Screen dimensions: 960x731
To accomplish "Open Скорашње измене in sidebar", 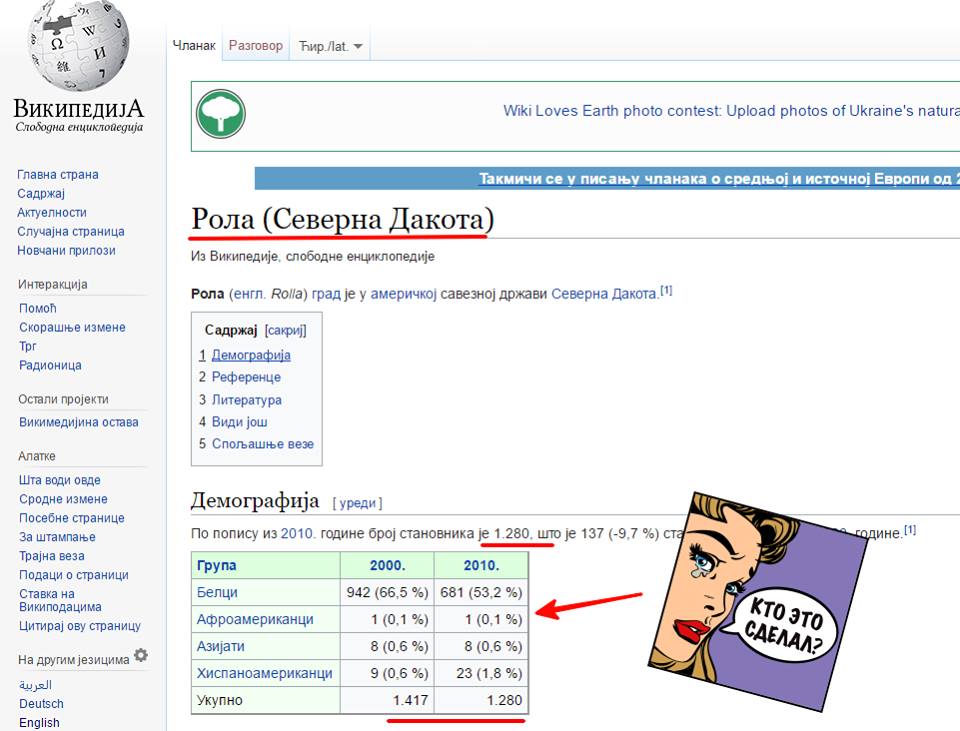I will 72,328.
